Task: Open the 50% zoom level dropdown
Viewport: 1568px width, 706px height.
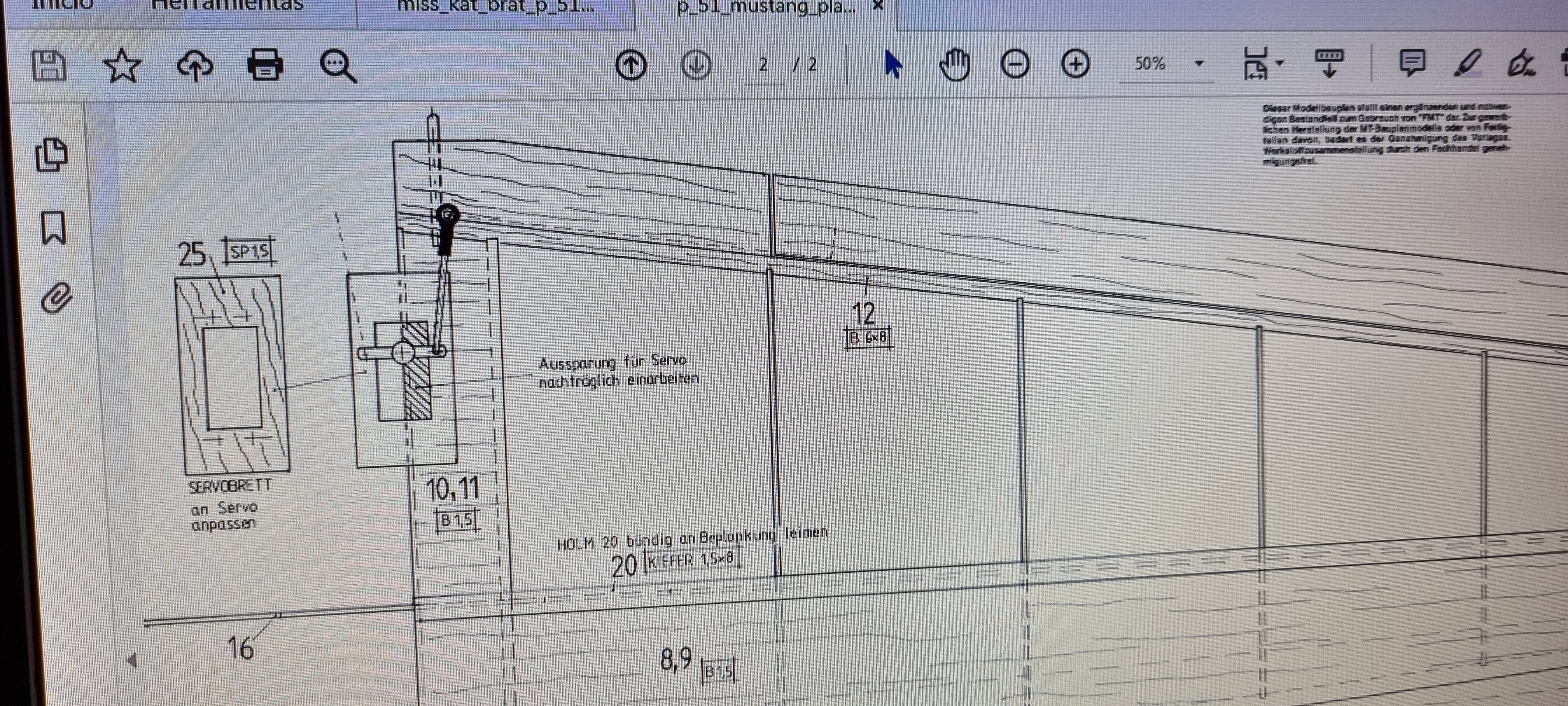Action: 1199,63
